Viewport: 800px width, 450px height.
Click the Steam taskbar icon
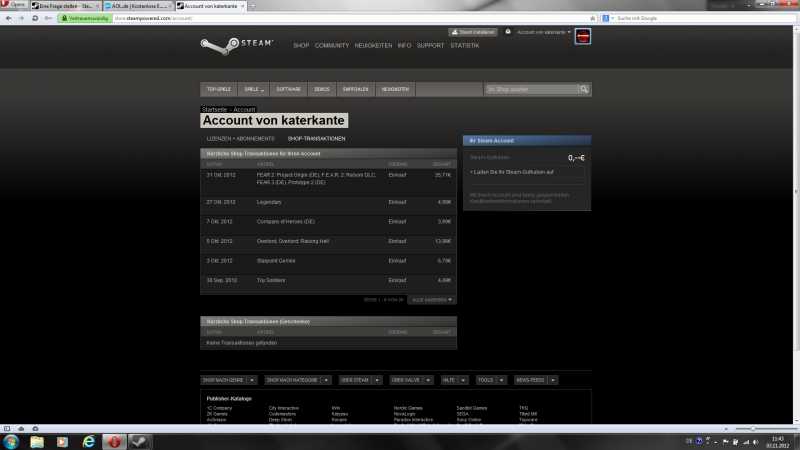pyautogui.click(x=139, y=442)
